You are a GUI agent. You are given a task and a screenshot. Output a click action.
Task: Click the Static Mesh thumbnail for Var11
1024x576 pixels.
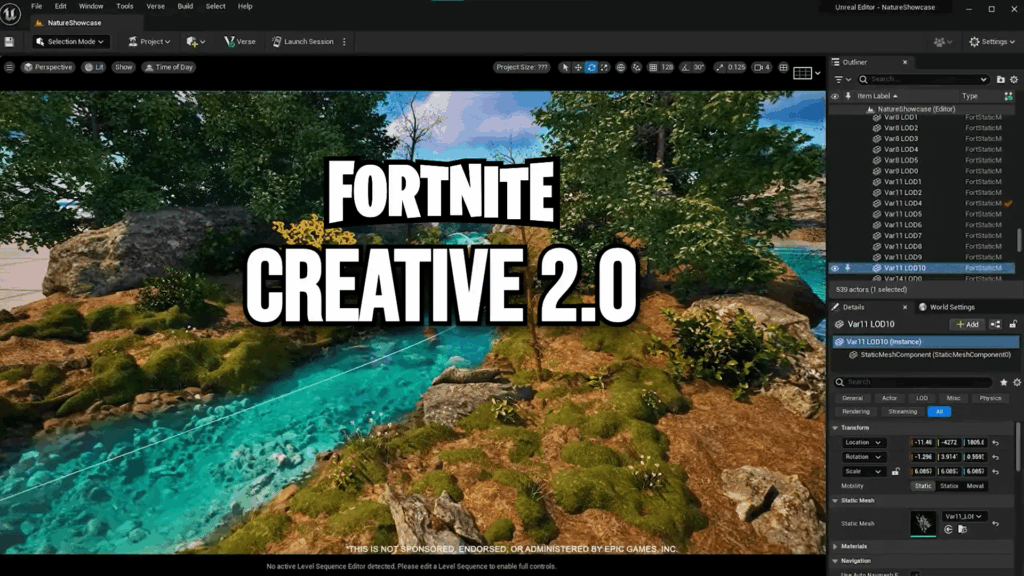tap(925, 521)
